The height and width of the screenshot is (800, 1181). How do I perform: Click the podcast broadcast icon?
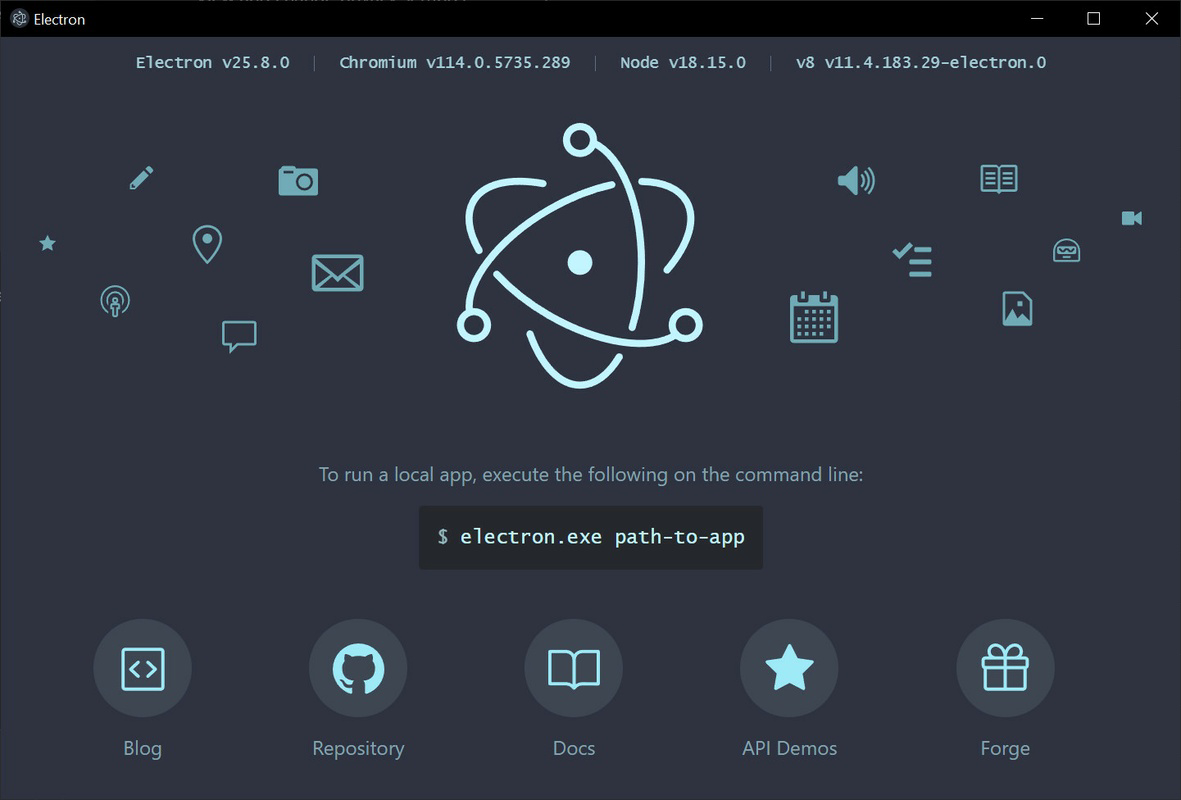115,301
